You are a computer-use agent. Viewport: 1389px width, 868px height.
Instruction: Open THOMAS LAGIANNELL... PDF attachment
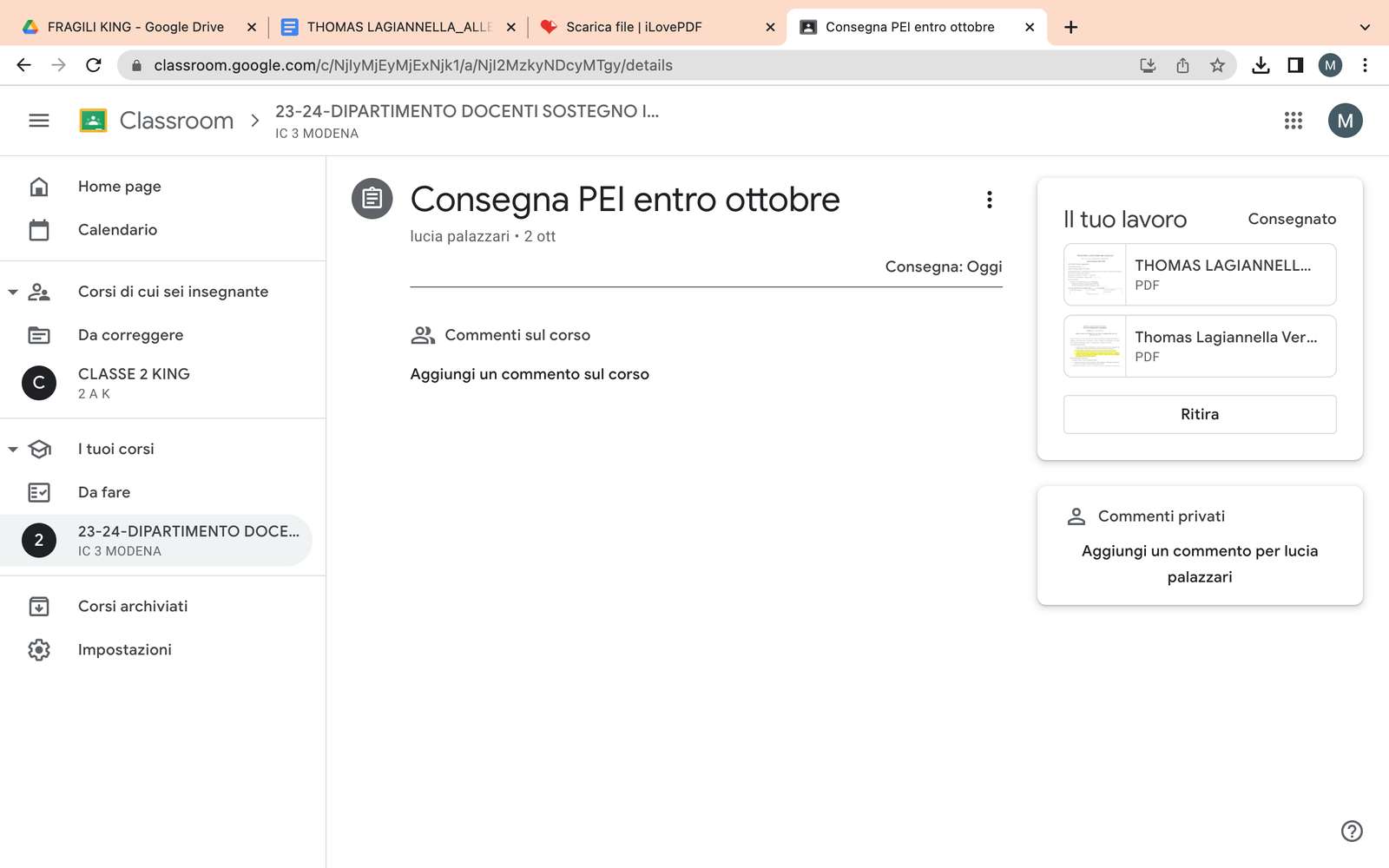pos(1200,274)
